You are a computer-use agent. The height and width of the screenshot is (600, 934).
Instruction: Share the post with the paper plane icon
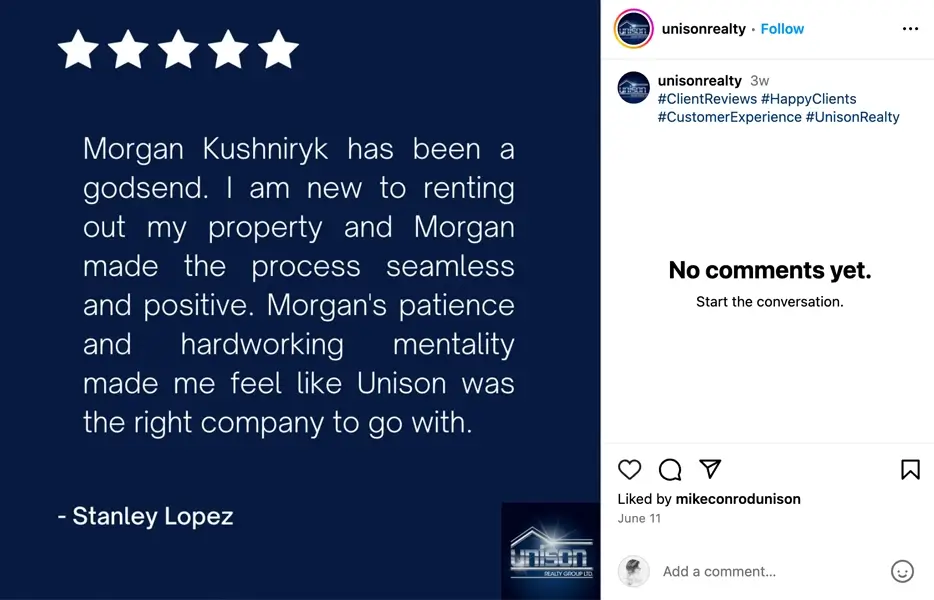(710, 469)
